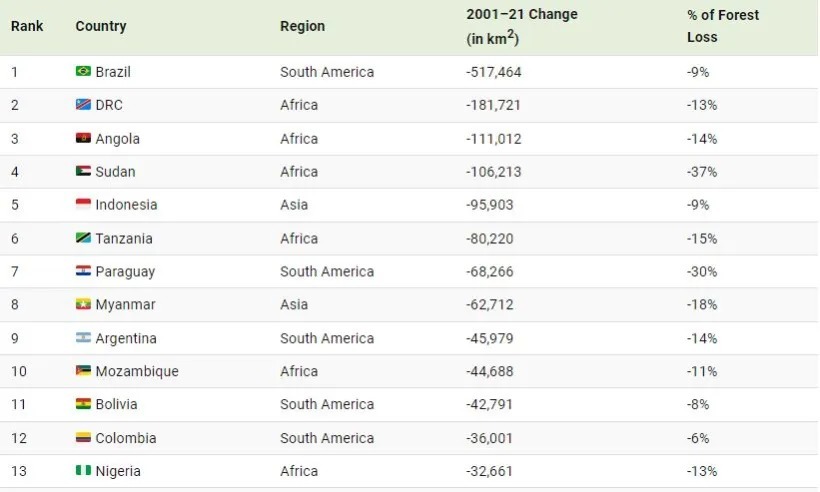Click the DRC flag icon
Image resolution: width=820 pixels, height=492 pixels.
83,105
